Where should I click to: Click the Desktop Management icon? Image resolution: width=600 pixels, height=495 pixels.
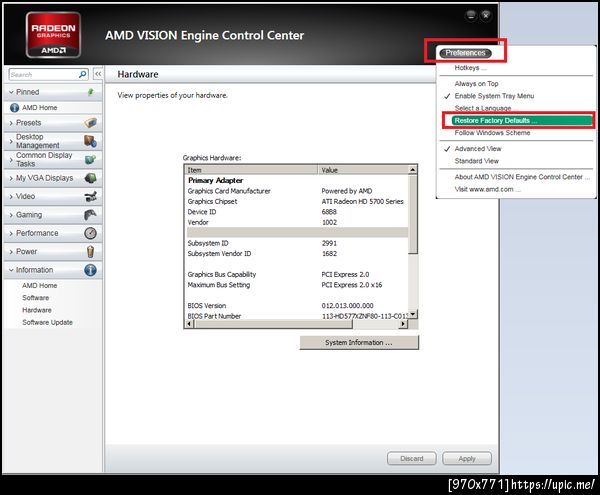(90, 141)
